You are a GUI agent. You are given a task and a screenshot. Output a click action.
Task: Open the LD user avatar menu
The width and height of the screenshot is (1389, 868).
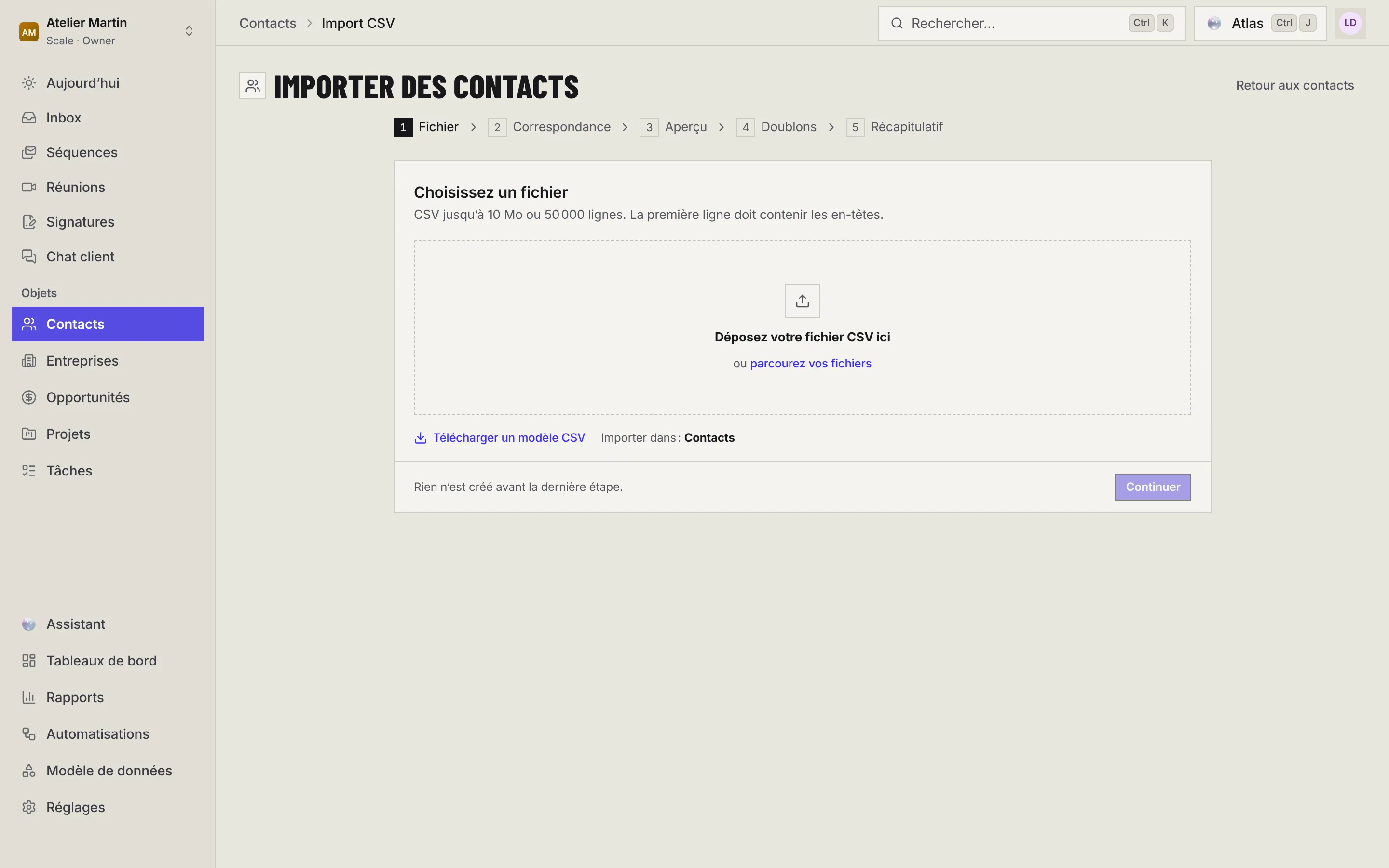pos(1350,24)
